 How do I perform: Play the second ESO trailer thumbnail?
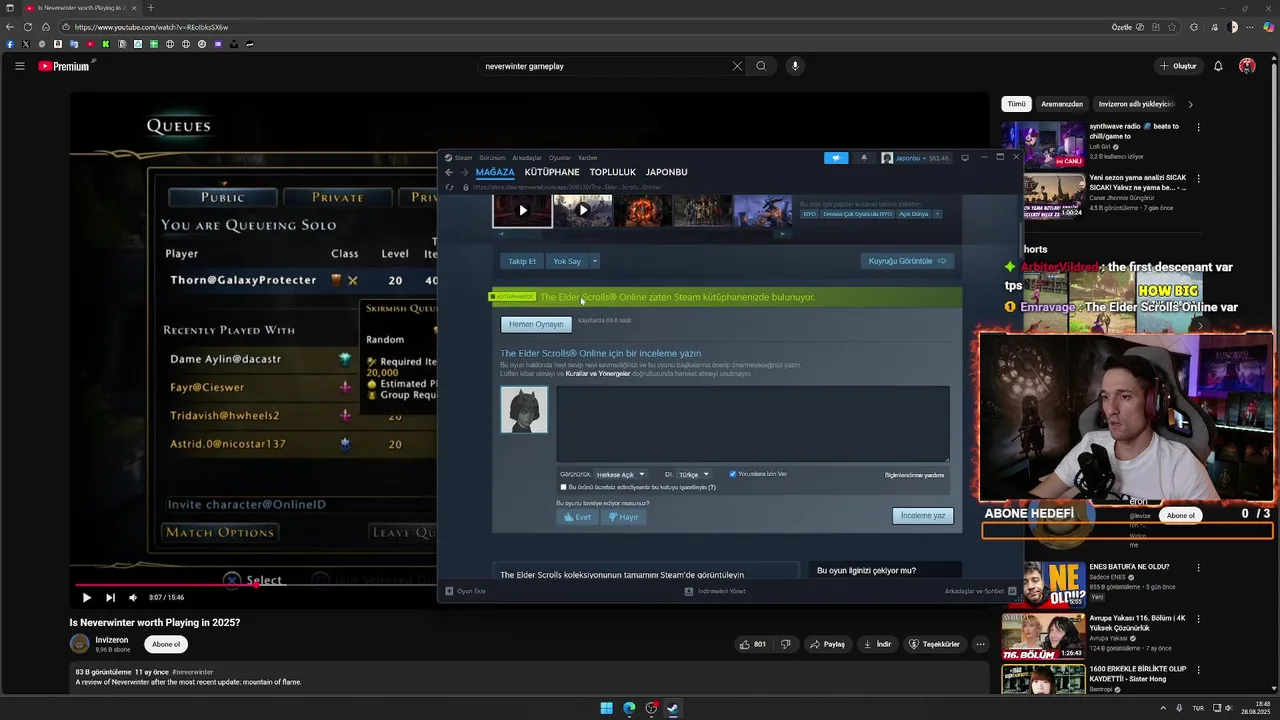point(583,210)
